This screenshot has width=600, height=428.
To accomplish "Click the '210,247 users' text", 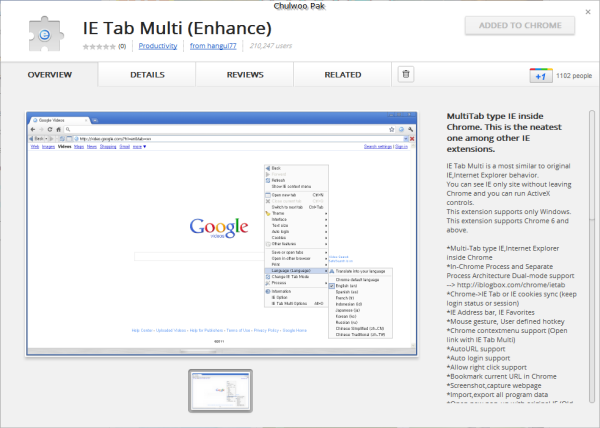I will 271,46.
